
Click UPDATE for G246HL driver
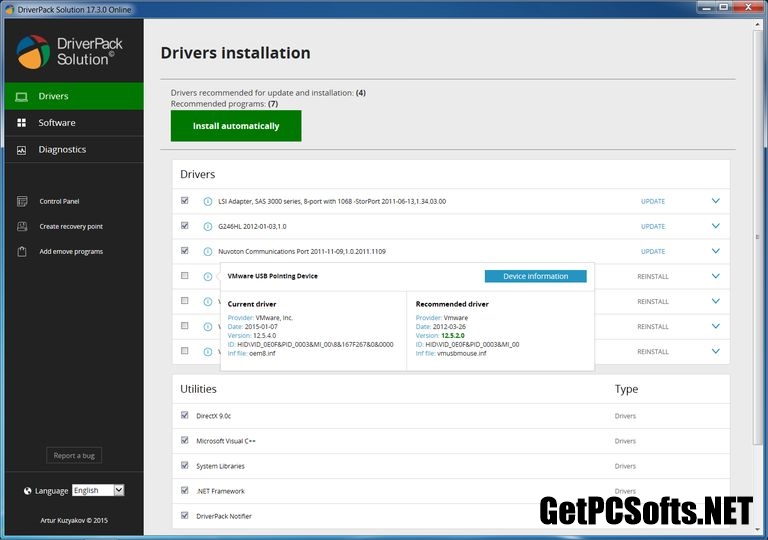[x=653, y=226]
